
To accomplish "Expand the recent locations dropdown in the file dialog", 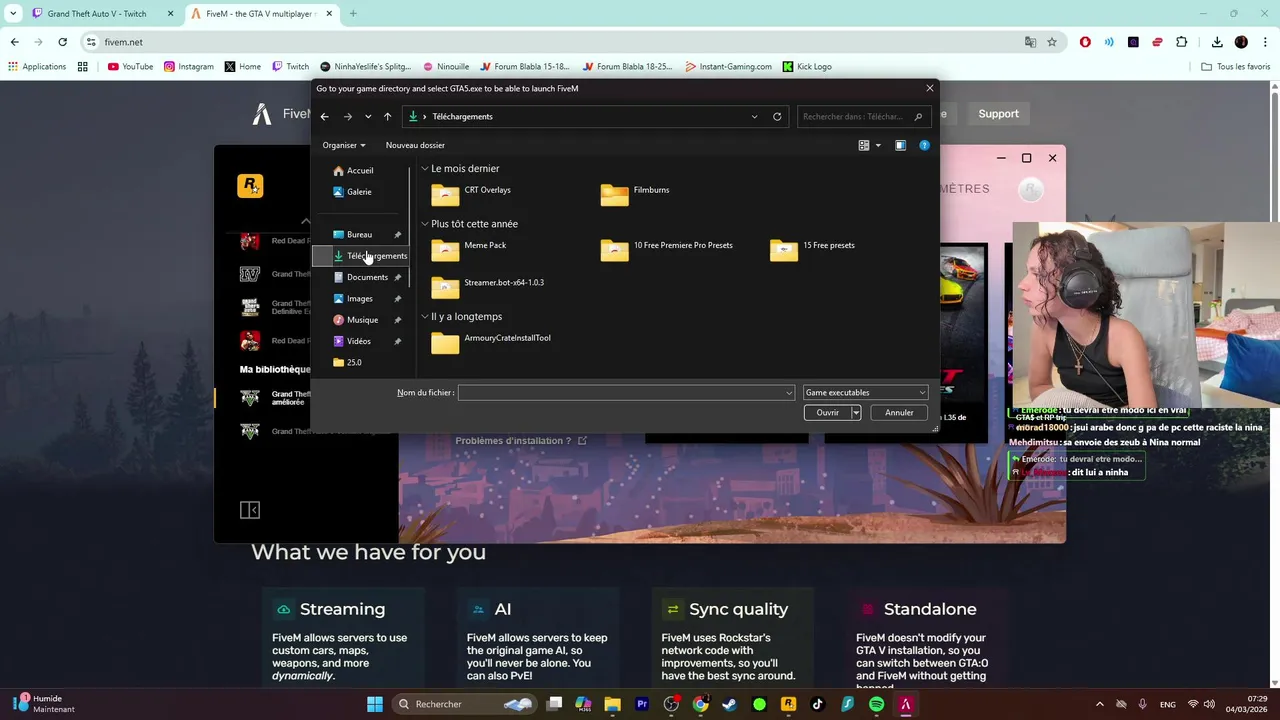I will coord(368,117).
